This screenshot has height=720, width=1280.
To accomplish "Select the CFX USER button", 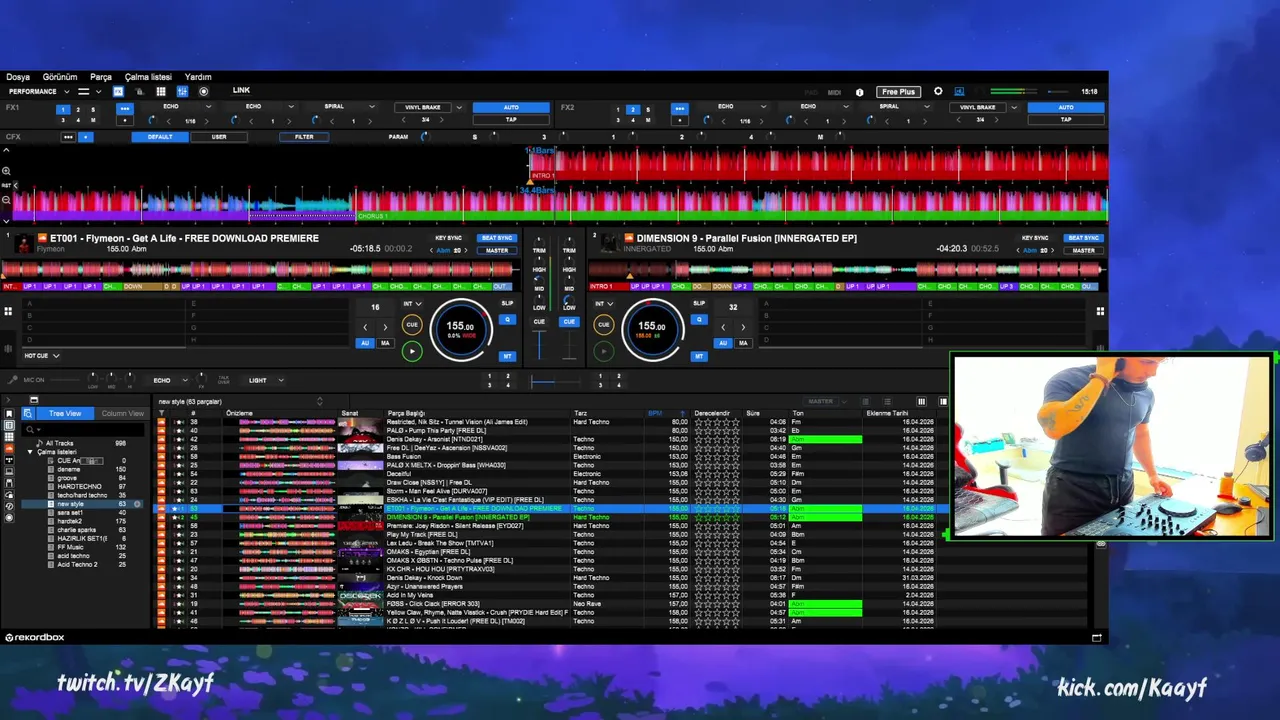I will point(219,137).
